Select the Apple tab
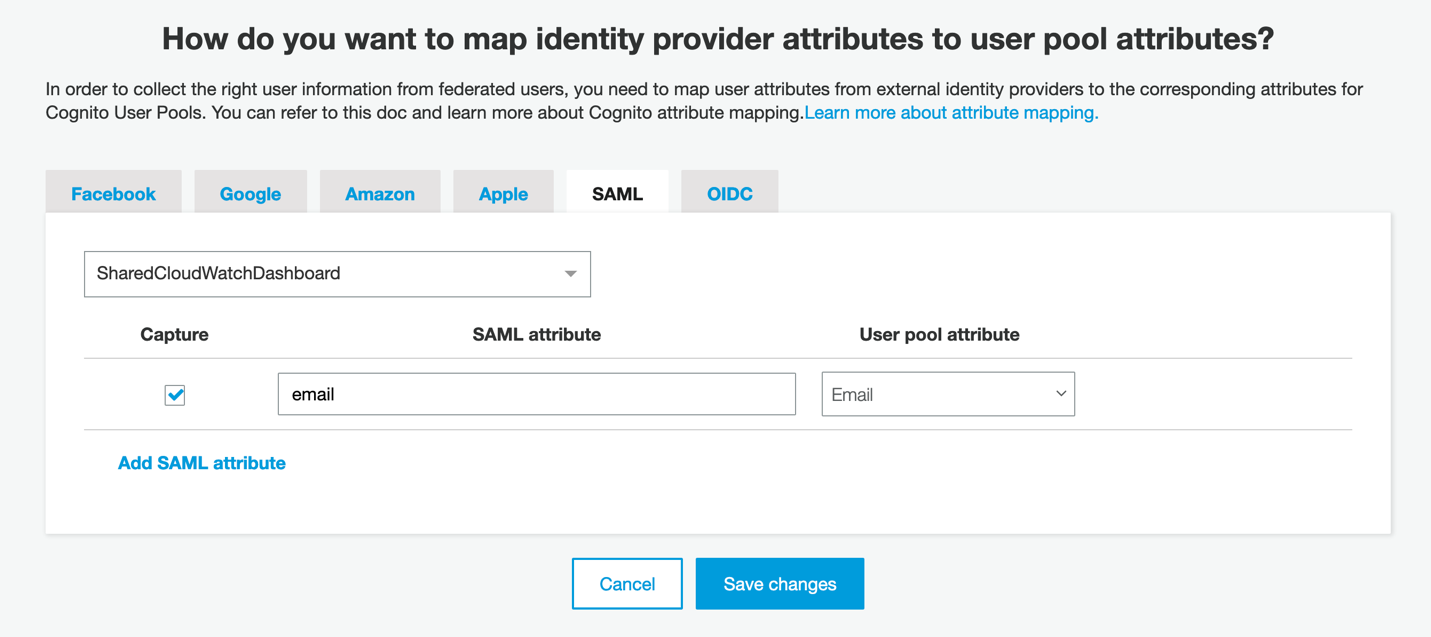Viewport: 1431px width, 637px height. tap(503, 192)
